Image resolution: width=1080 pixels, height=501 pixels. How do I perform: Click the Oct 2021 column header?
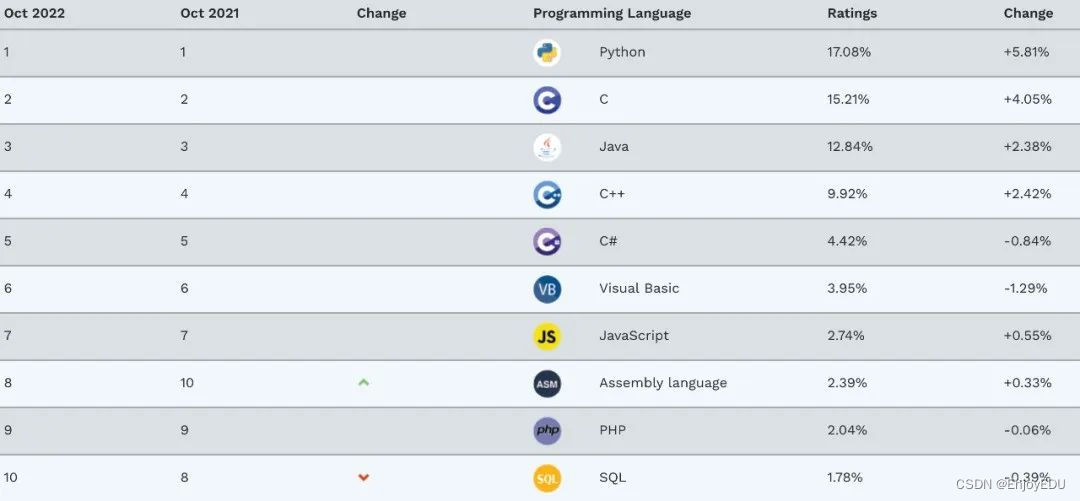coord(211,13)
